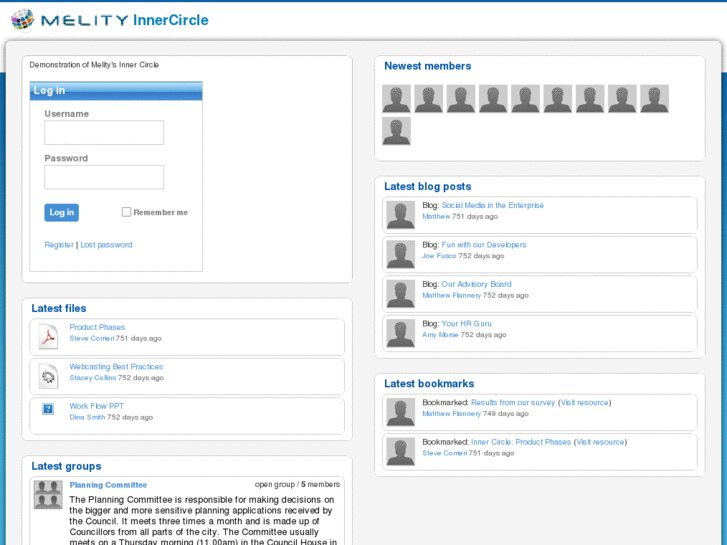727x545 pixels.
Task: Focus the Password input field
Action: pos(104,177)
